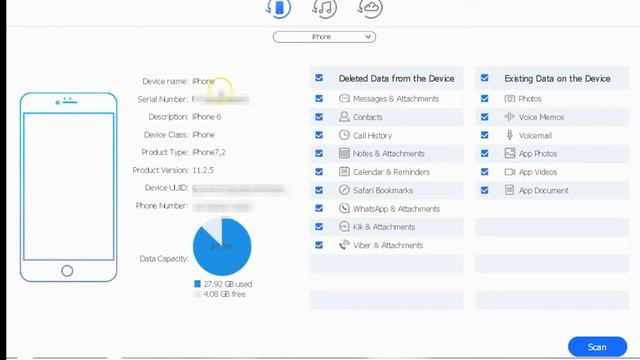The image size is (640, 360).
Task: Uncheck the App Videos checkbox
Action: [x=484, y=171]
